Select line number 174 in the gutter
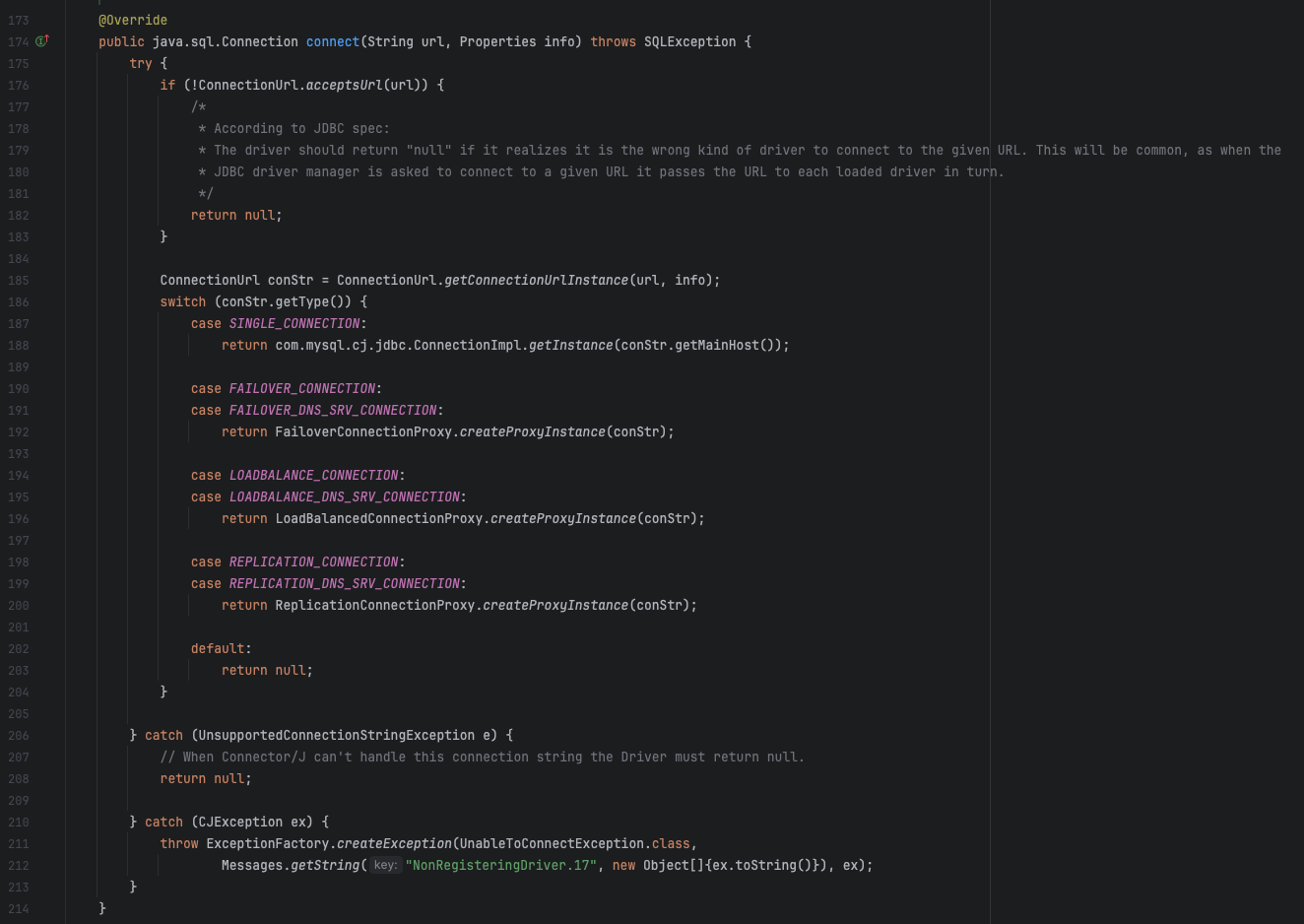The width and height of the screenshot is (1304, 924). point(19,41)
